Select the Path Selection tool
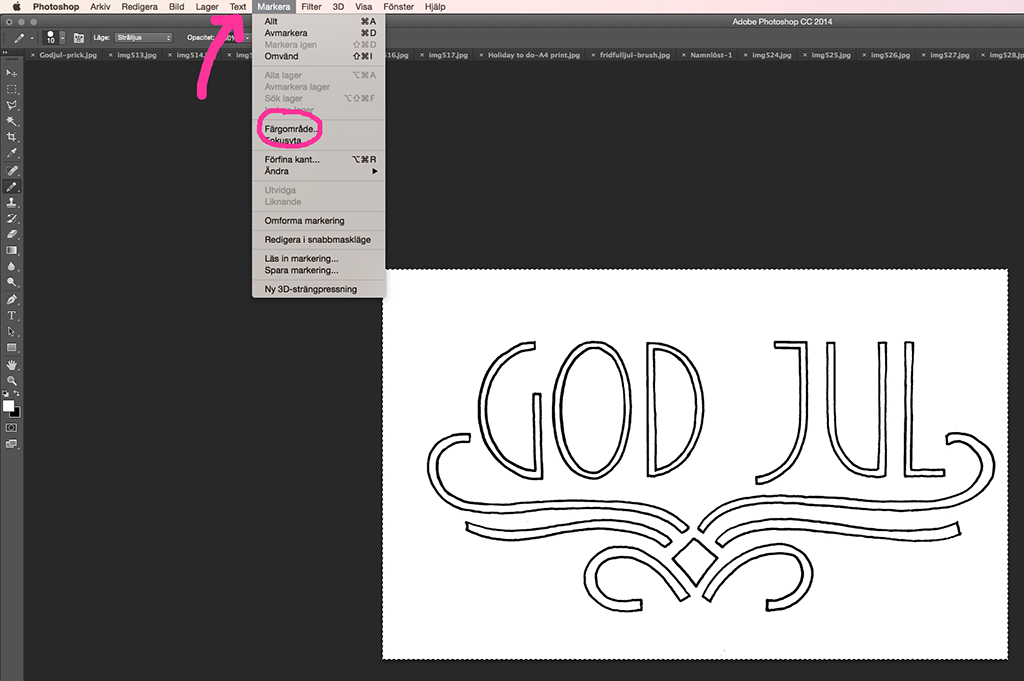 pos(12,332)
